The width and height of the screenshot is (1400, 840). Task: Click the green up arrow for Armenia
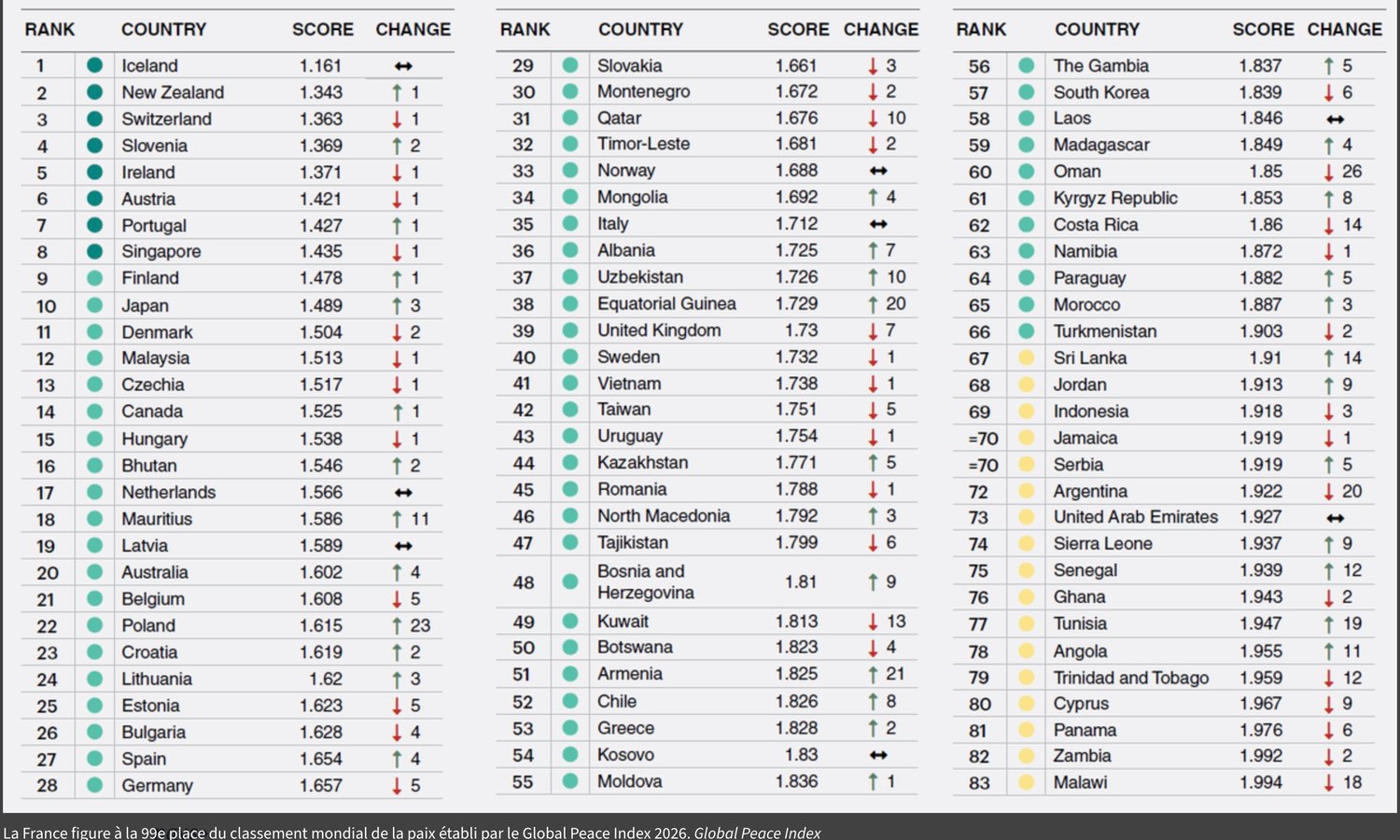point(873,674)
